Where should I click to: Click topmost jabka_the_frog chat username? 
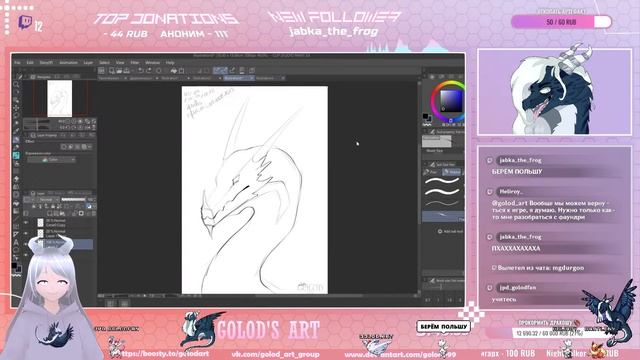520,160
